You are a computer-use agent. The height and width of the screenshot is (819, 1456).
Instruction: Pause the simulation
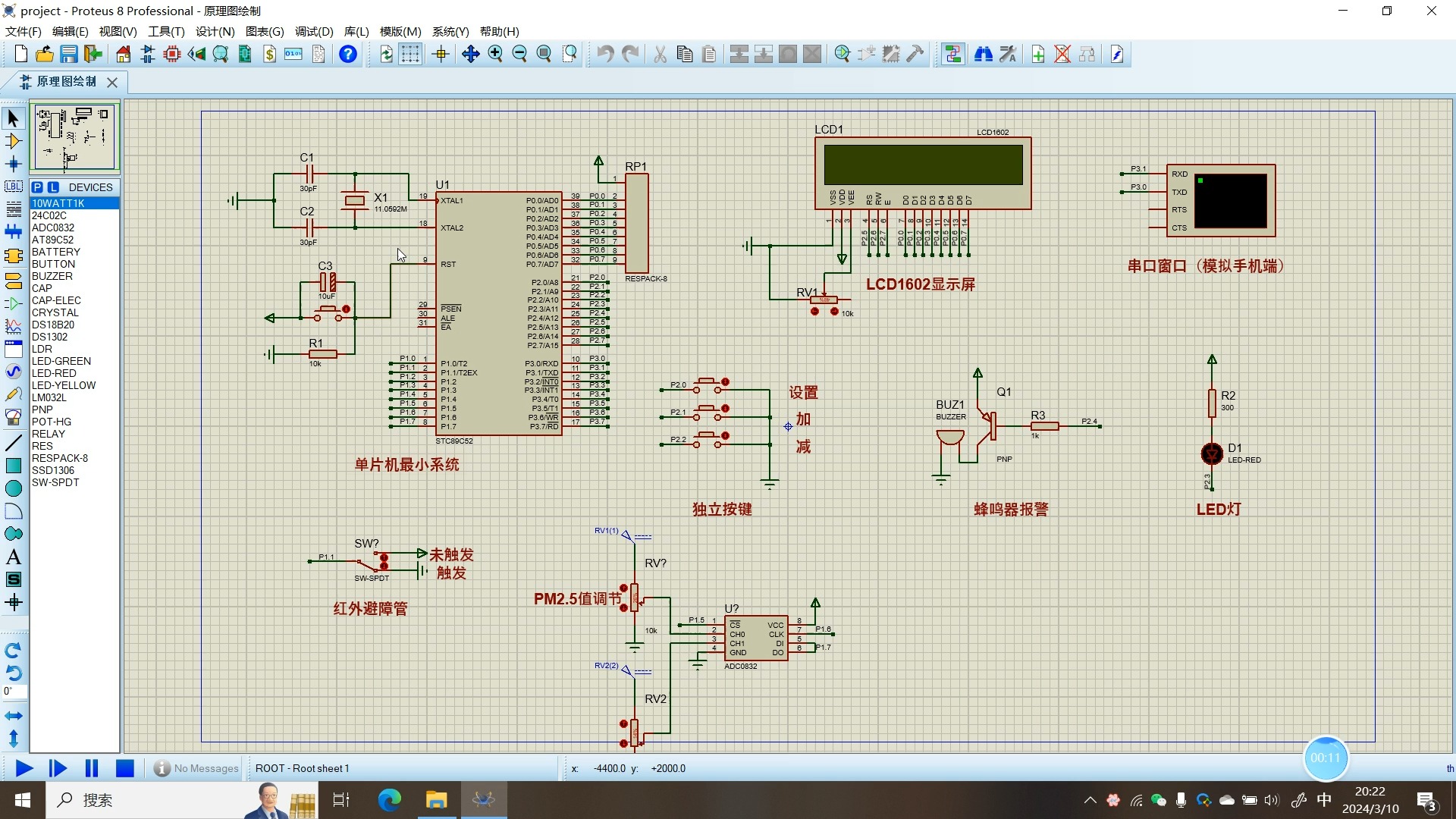(x=92, y=768)
